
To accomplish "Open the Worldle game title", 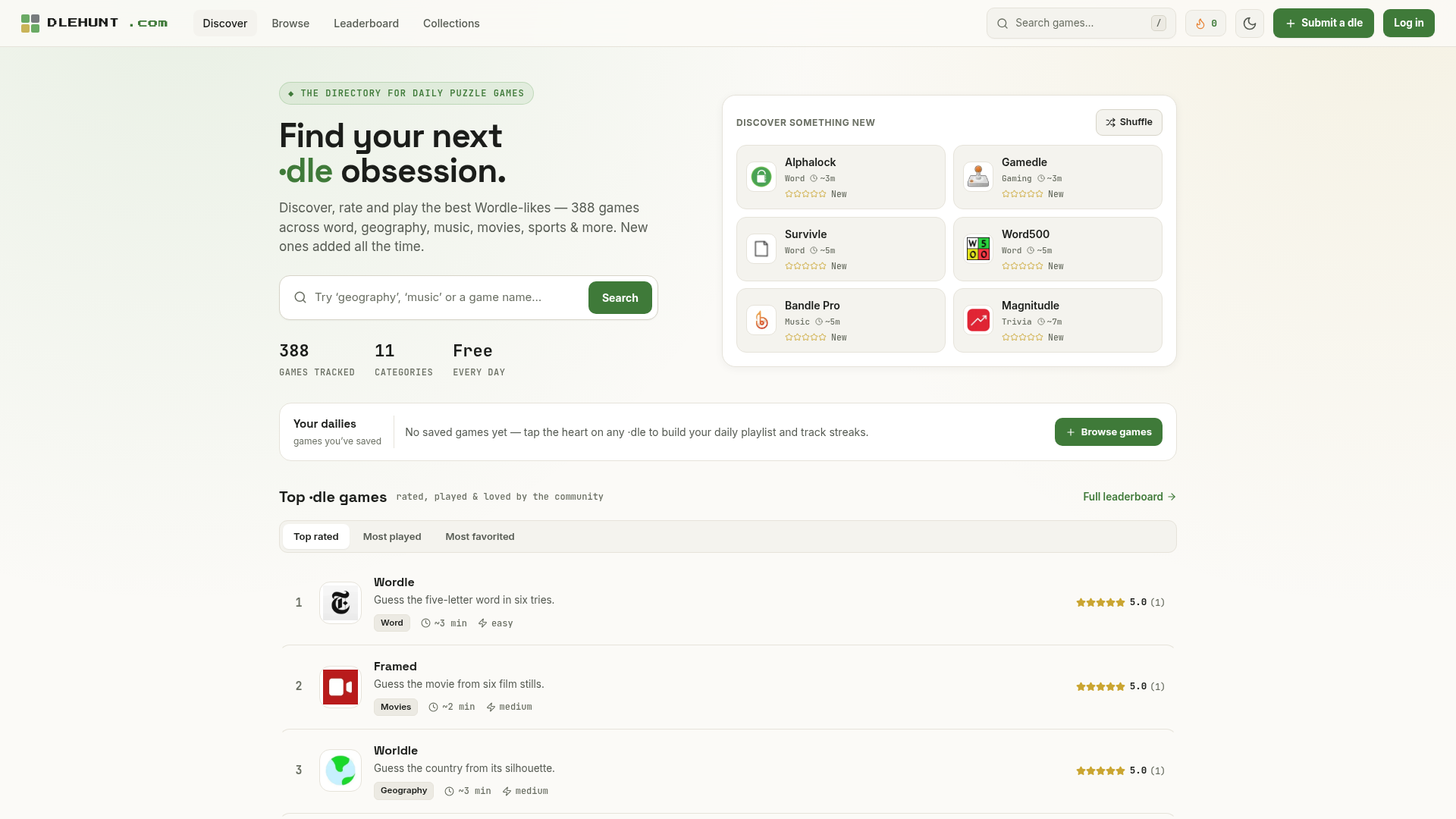I will (396, 751).
